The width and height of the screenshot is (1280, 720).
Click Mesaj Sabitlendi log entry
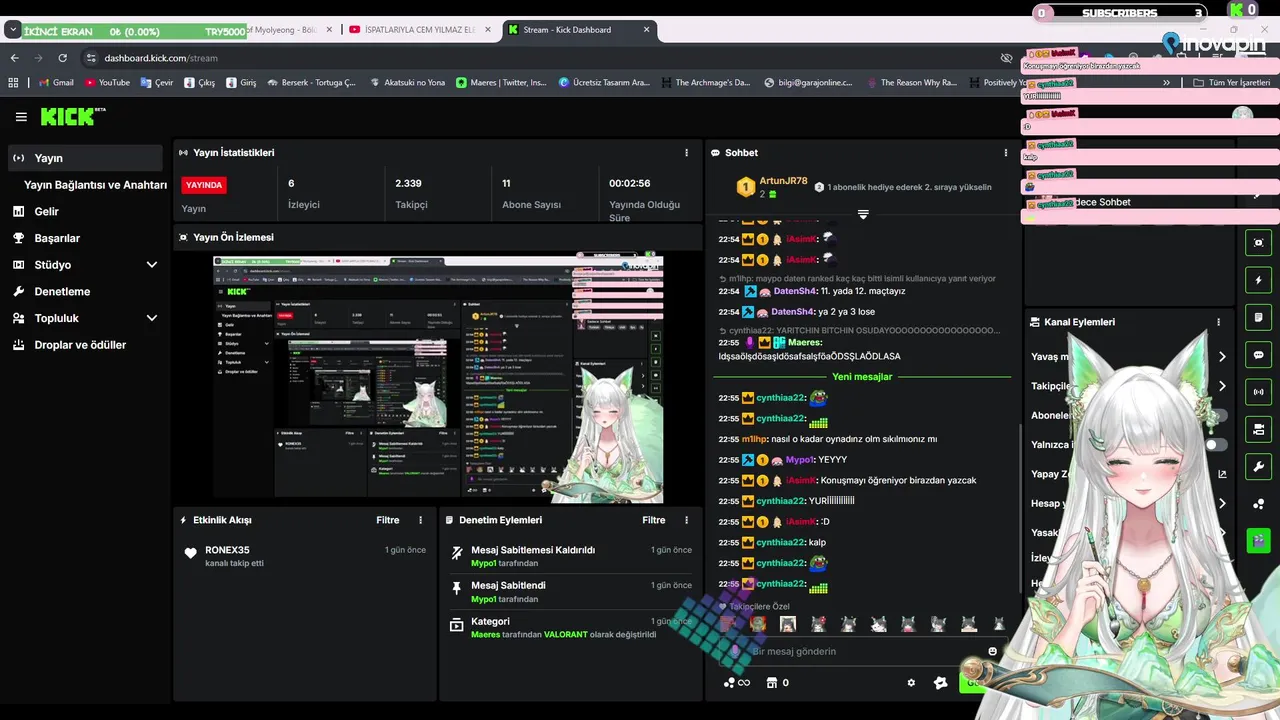(570, 592)
